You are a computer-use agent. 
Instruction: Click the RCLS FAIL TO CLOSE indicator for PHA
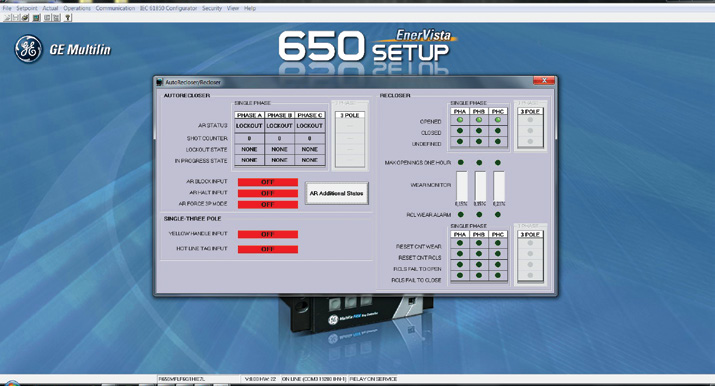tap(460, 275)
